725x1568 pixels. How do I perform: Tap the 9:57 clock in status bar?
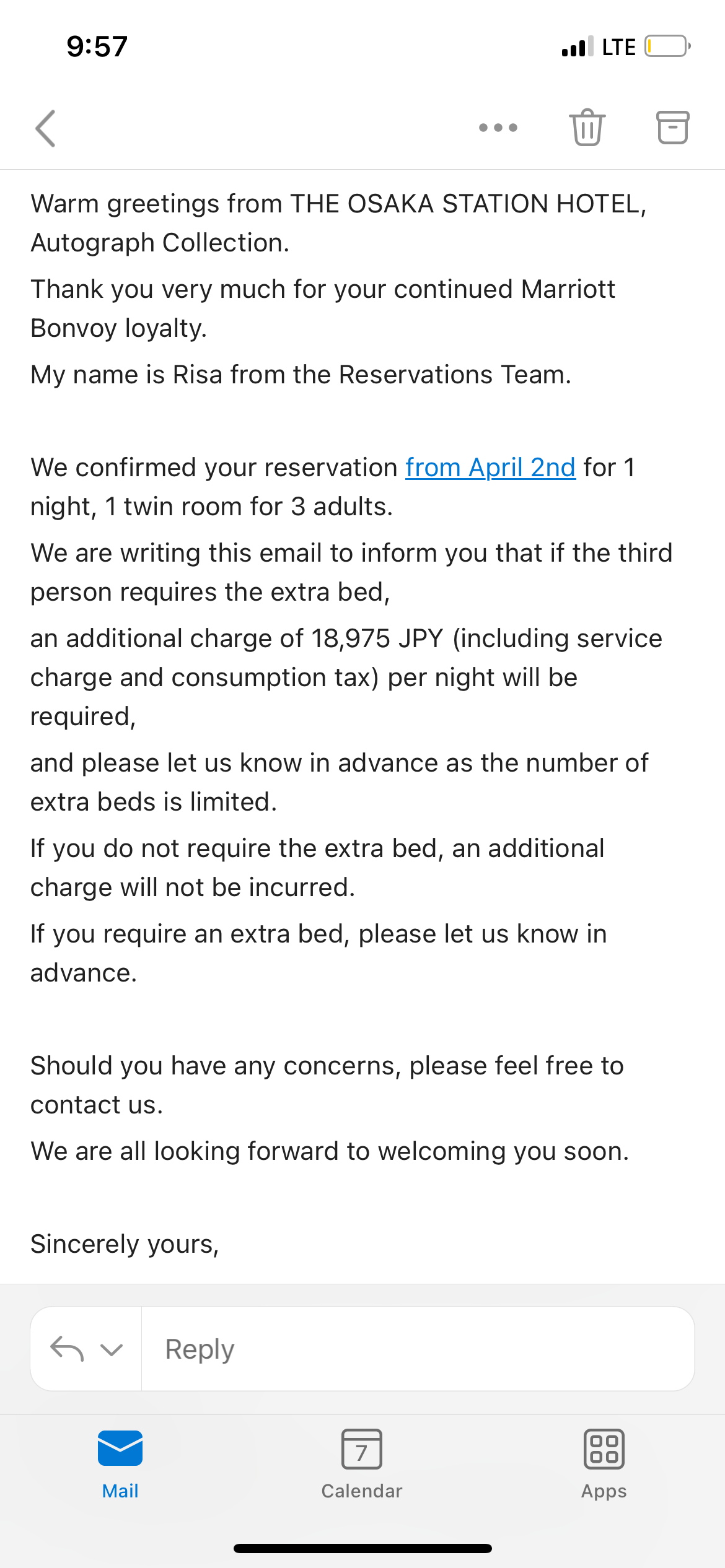97,47
